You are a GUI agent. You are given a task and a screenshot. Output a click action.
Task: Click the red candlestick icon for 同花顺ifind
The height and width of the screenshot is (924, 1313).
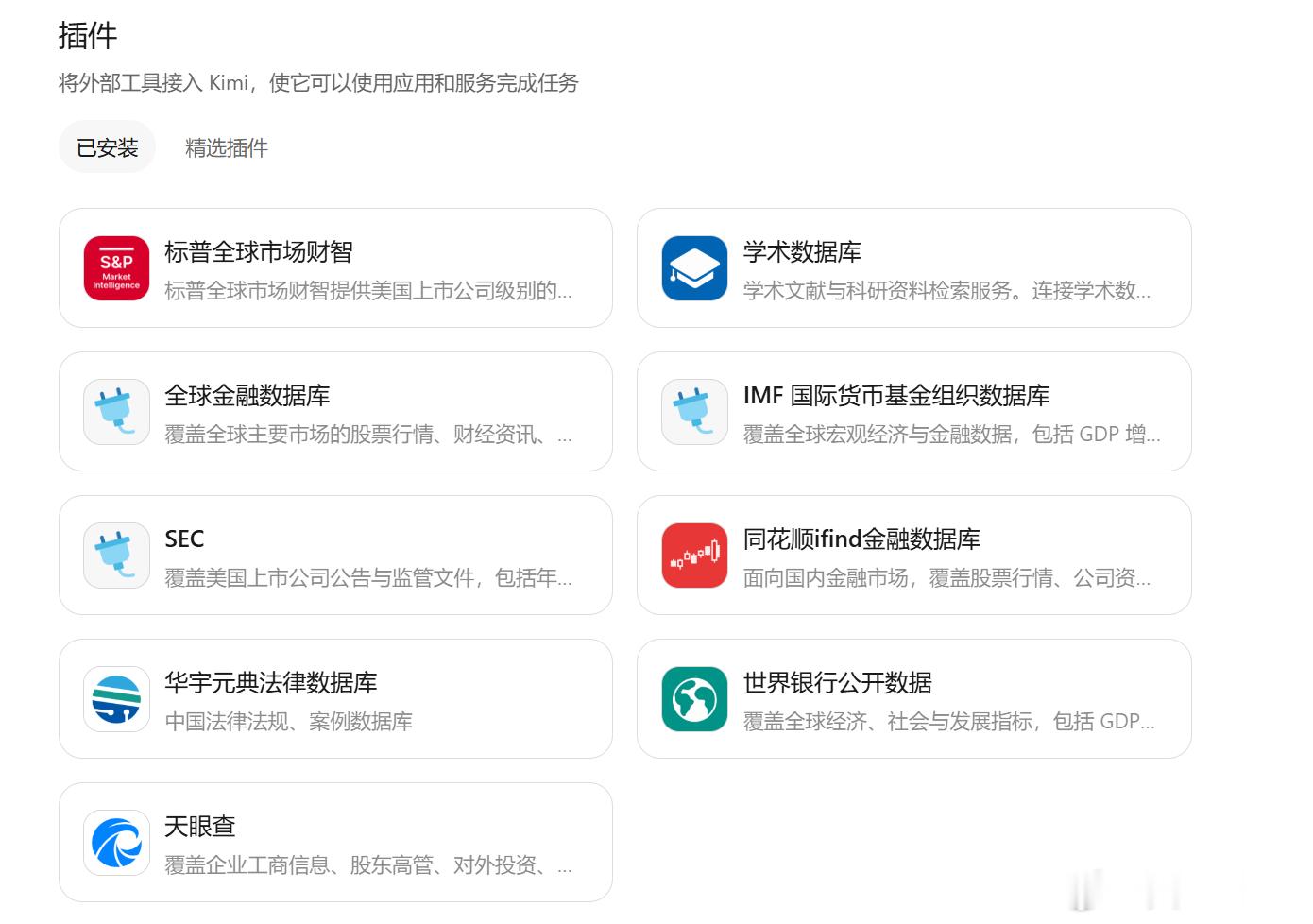(694, 556)
